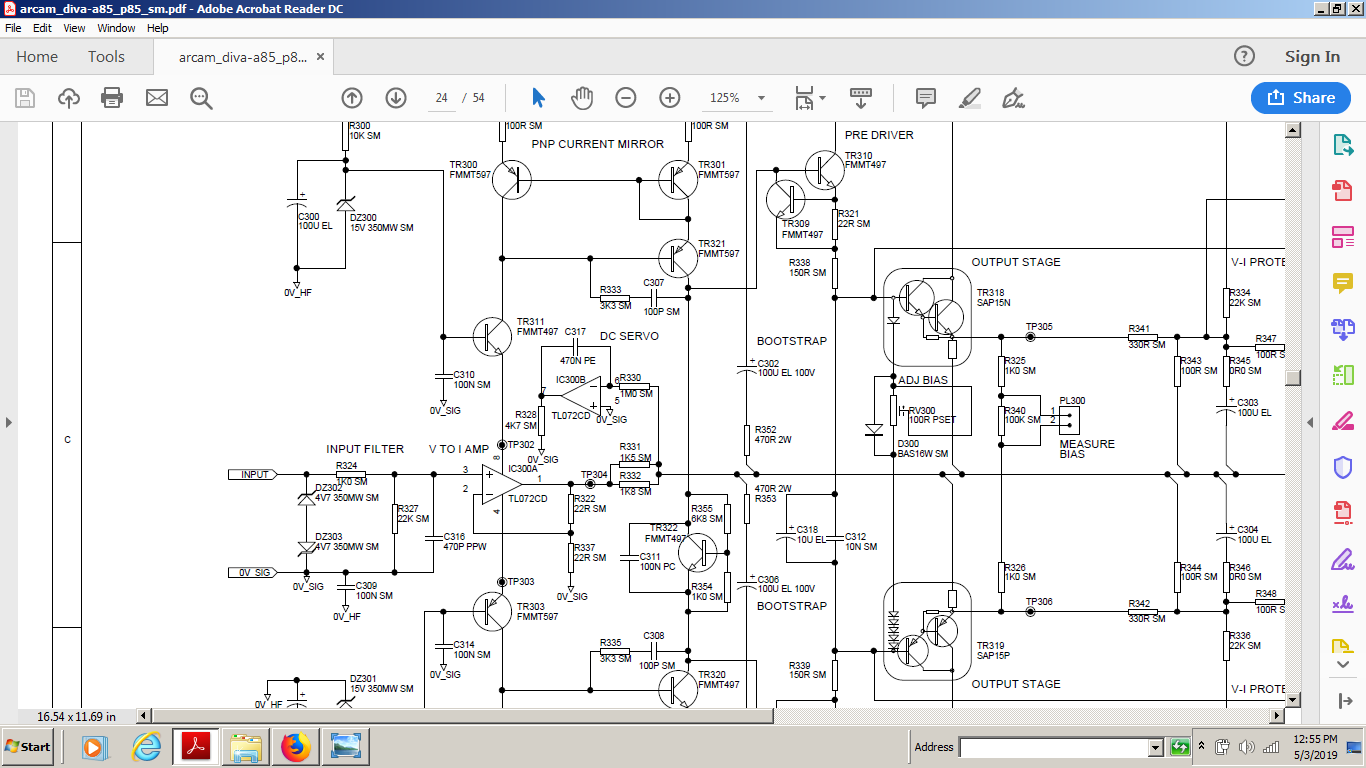Screen dimensions: 1366x768
Task: Zoom in with plus icon
Action: 669,98
